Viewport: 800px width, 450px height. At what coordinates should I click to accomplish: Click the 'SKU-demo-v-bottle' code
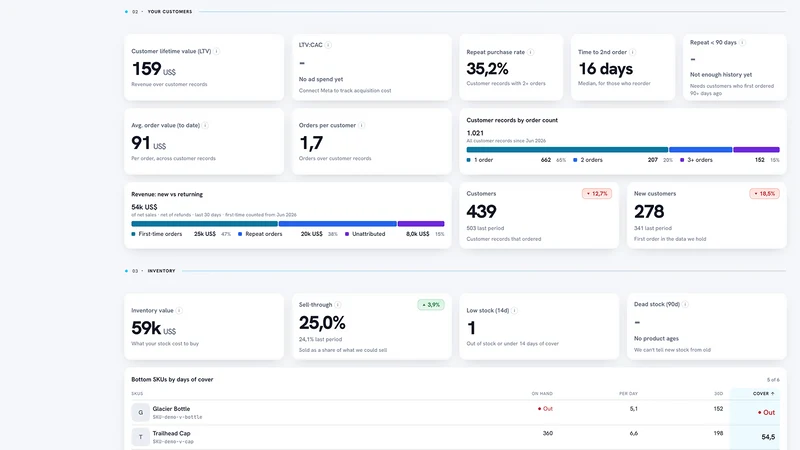[177, 417]
